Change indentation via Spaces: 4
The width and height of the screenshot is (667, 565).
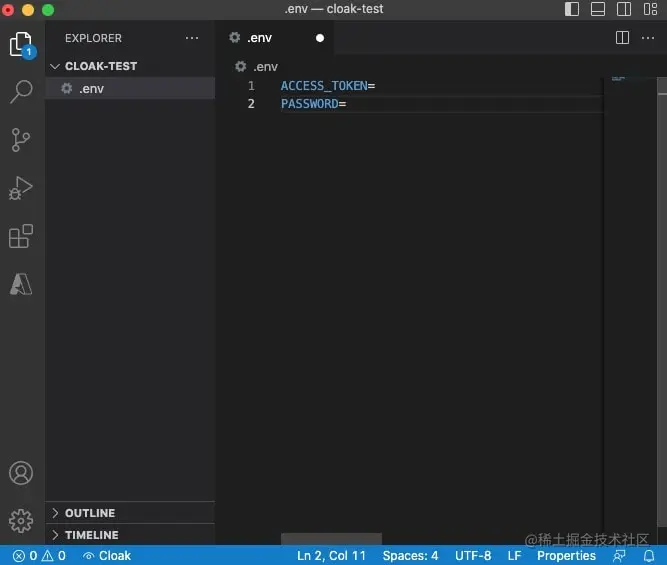click(x=410, y=555)
